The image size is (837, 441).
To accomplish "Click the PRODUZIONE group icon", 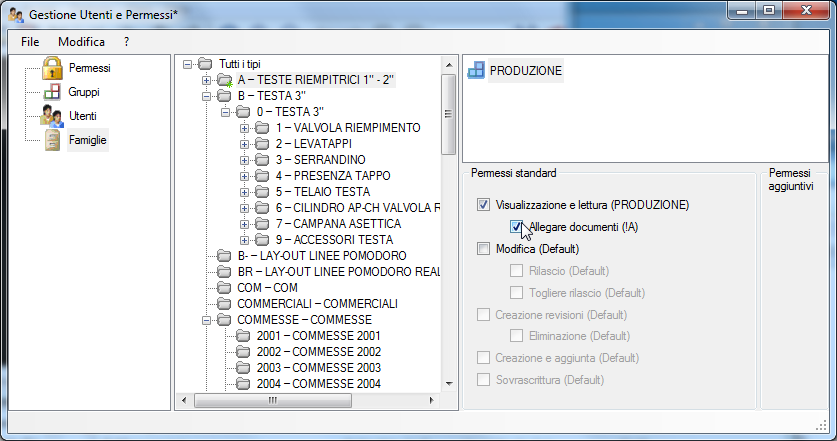I will click(x=476, y=70).
